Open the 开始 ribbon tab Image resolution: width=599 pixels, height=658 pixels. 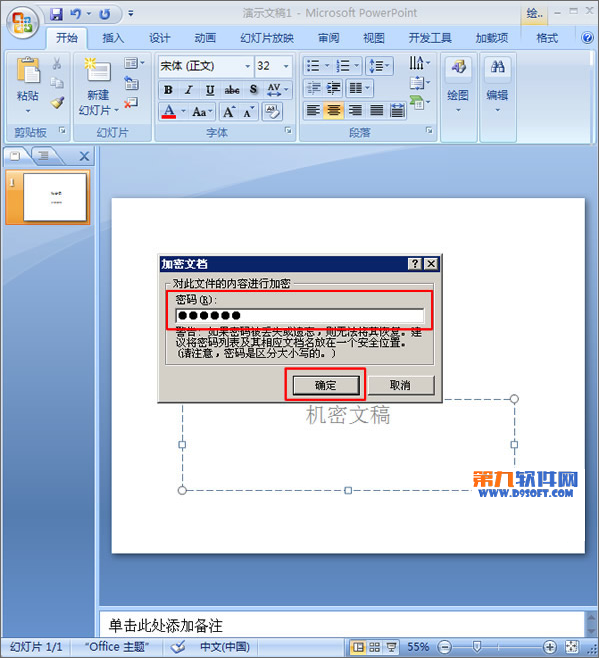(x=66, y=38)
